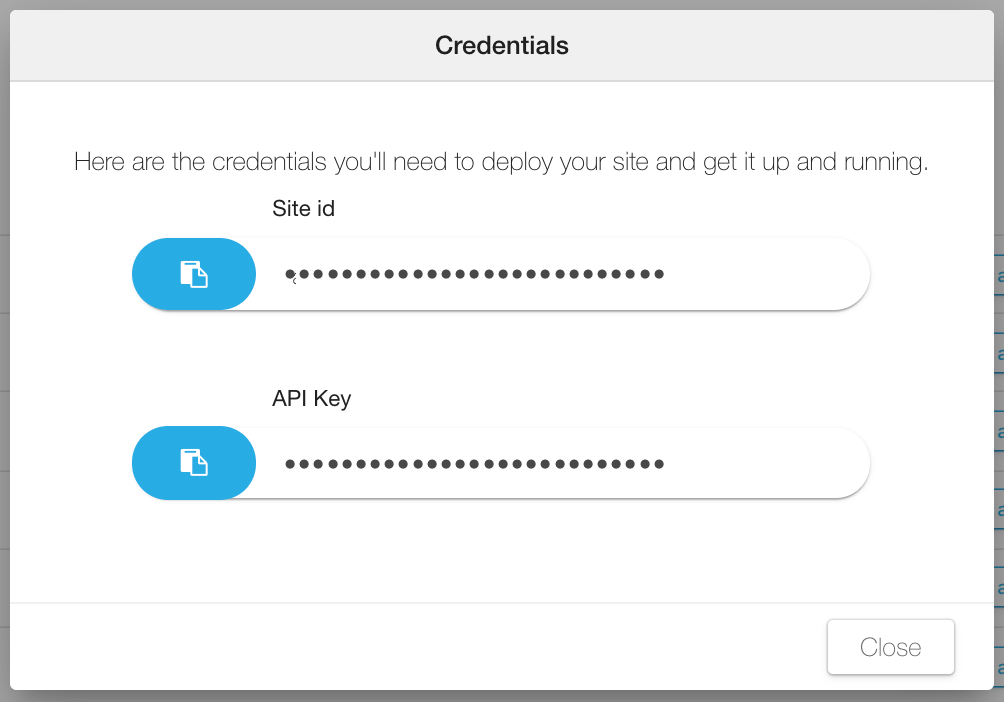The width and height of the screenshot is (1004, 702).
Task: Click the dialog footer left of Close
Action: (400, 647)
